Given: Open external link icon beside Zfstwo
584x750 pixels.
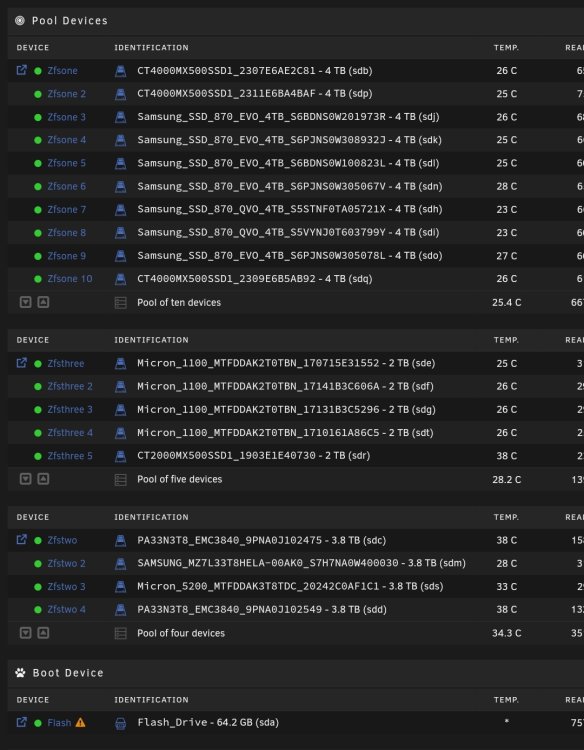Looking at the screenshot, I should 22,540.
